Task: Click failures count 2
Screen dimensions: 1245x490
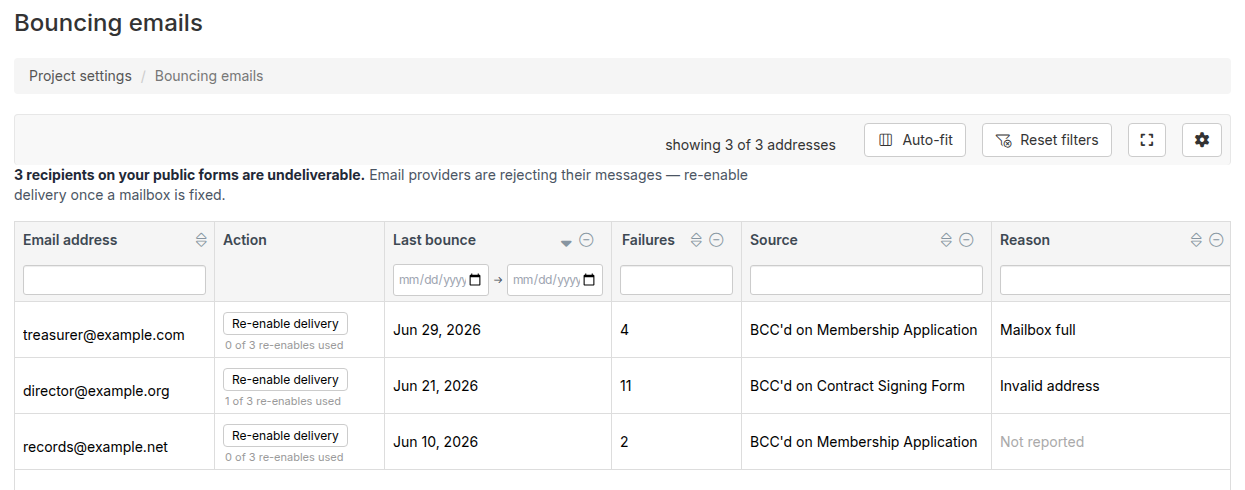Action: pos(625,442)
